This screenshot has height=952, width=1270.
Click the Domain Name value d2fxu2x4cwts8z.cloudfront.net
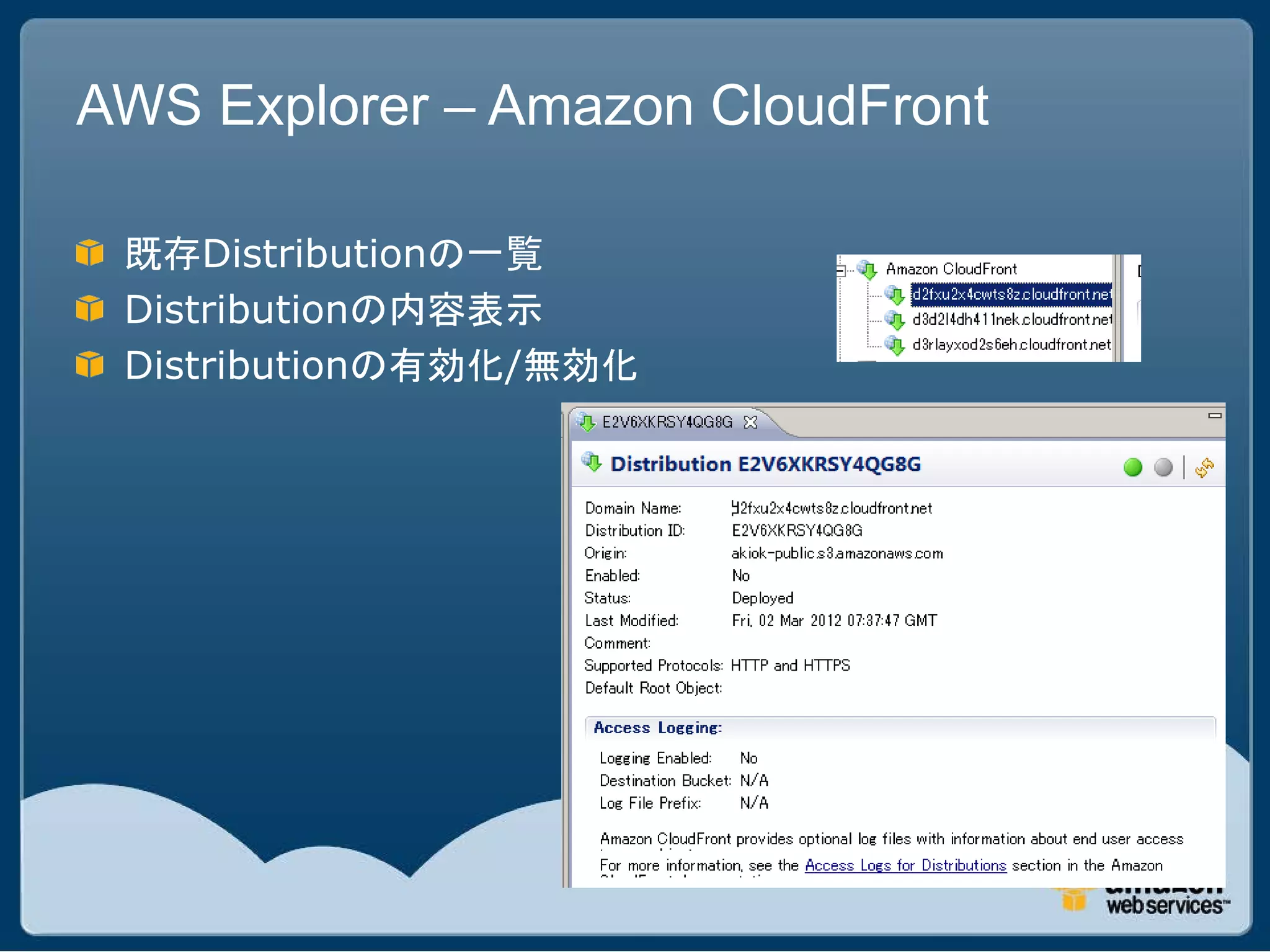pyautogui.click(x=832, y=508)
